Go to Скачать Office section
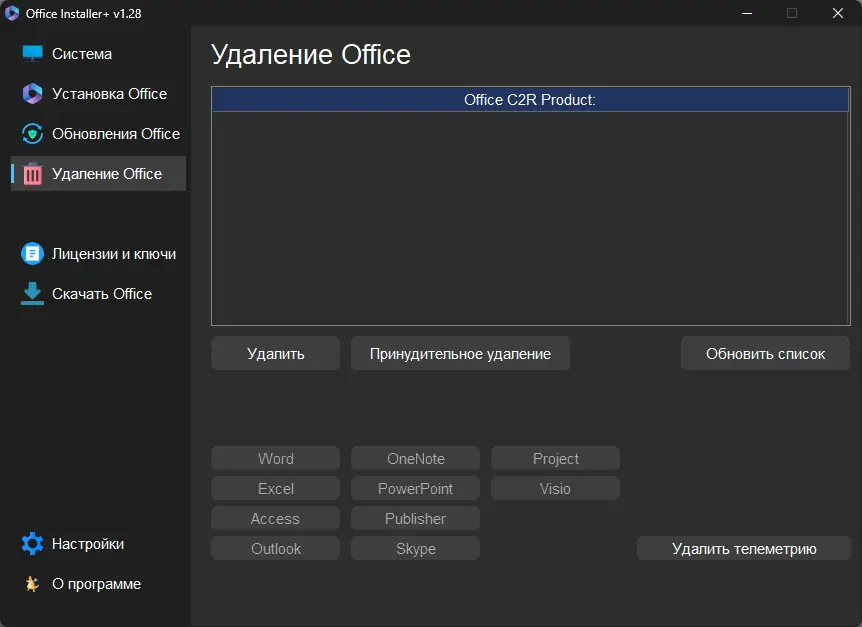The height and width of the screenshot is (627, 862). click(x=102, y=294)
